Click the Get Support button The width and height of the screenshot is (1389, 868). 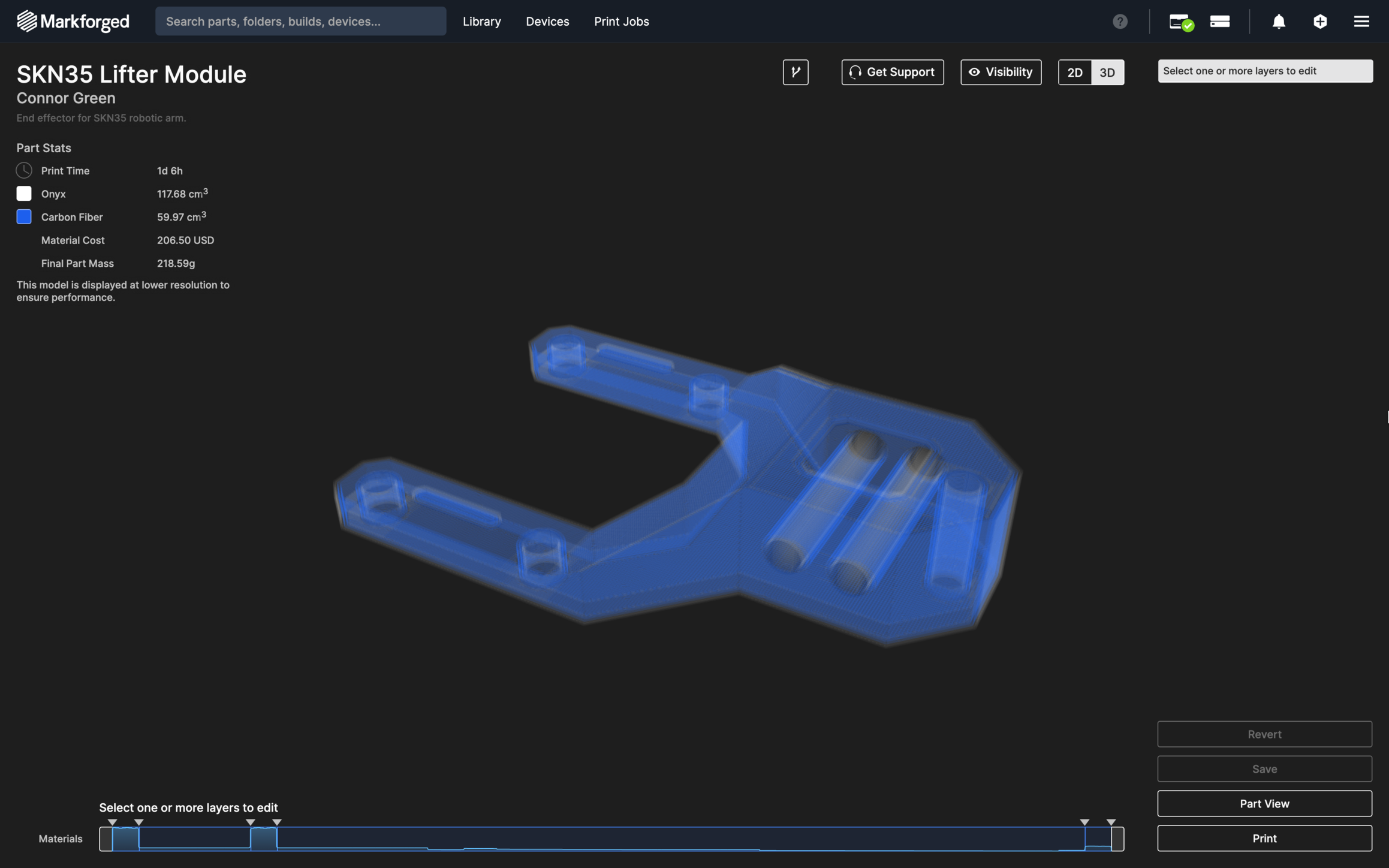[891, 72]
